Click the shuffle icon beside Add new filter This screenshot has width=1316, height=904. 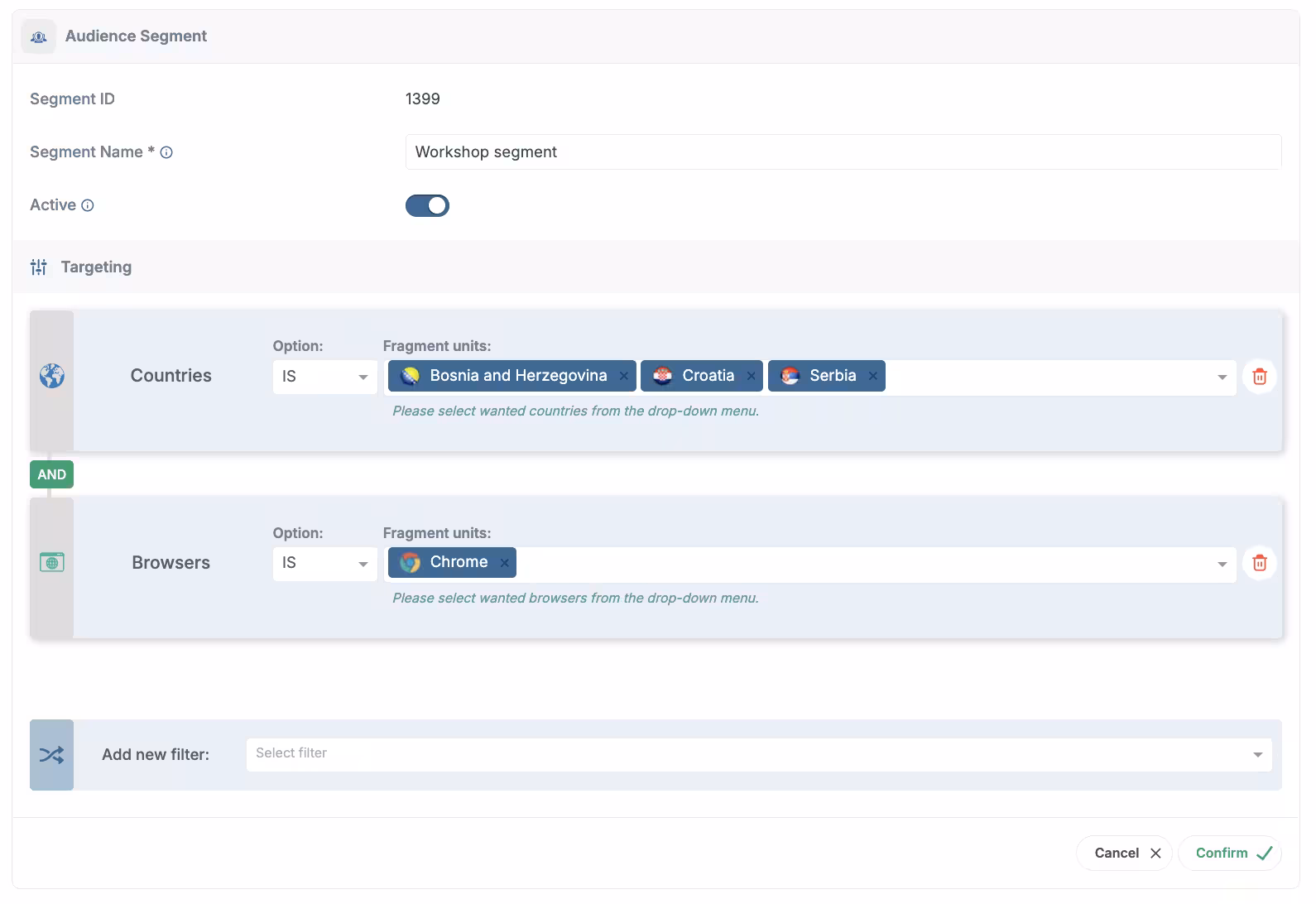(51, 755)
